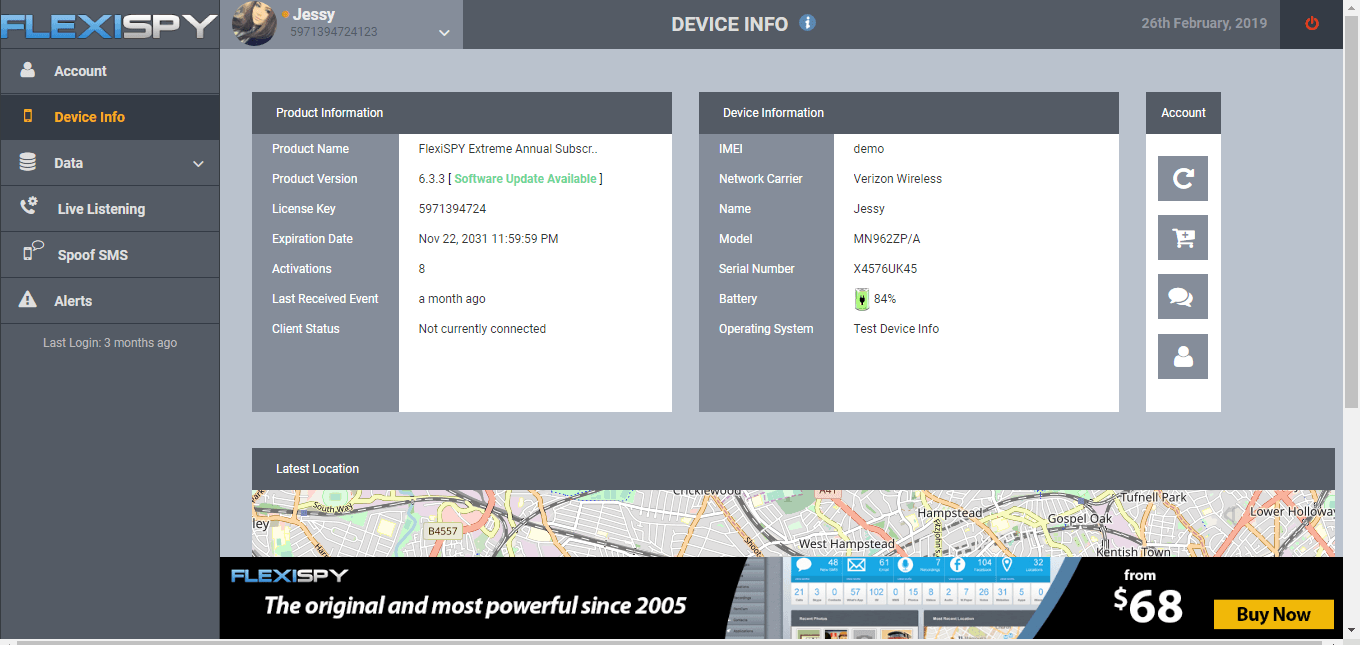Click the Device Information panel header
The height and width of the screenshot is (645, 1360).
pyautogui.click(x=909, y=113)
